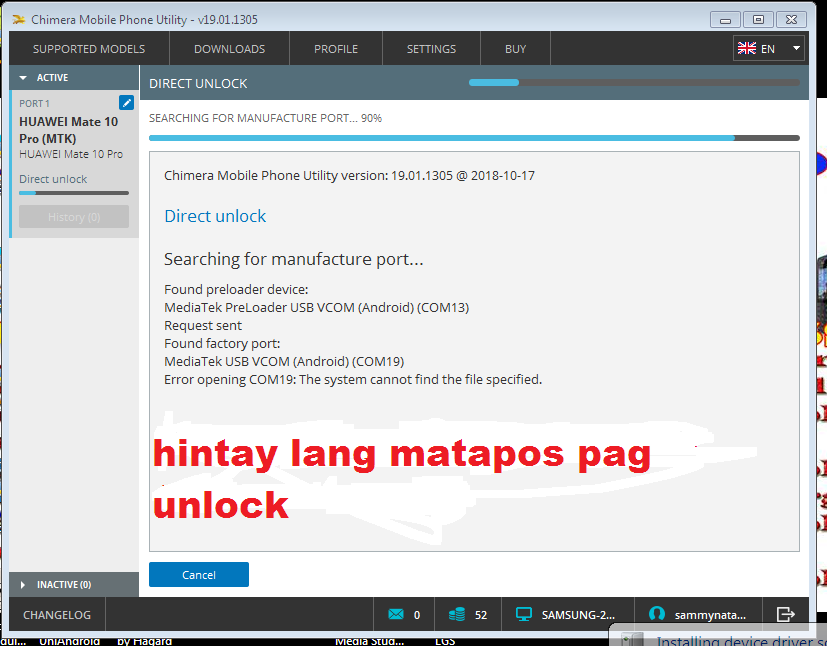
Task: Open messages envelope icon
Action: point(396,614)
